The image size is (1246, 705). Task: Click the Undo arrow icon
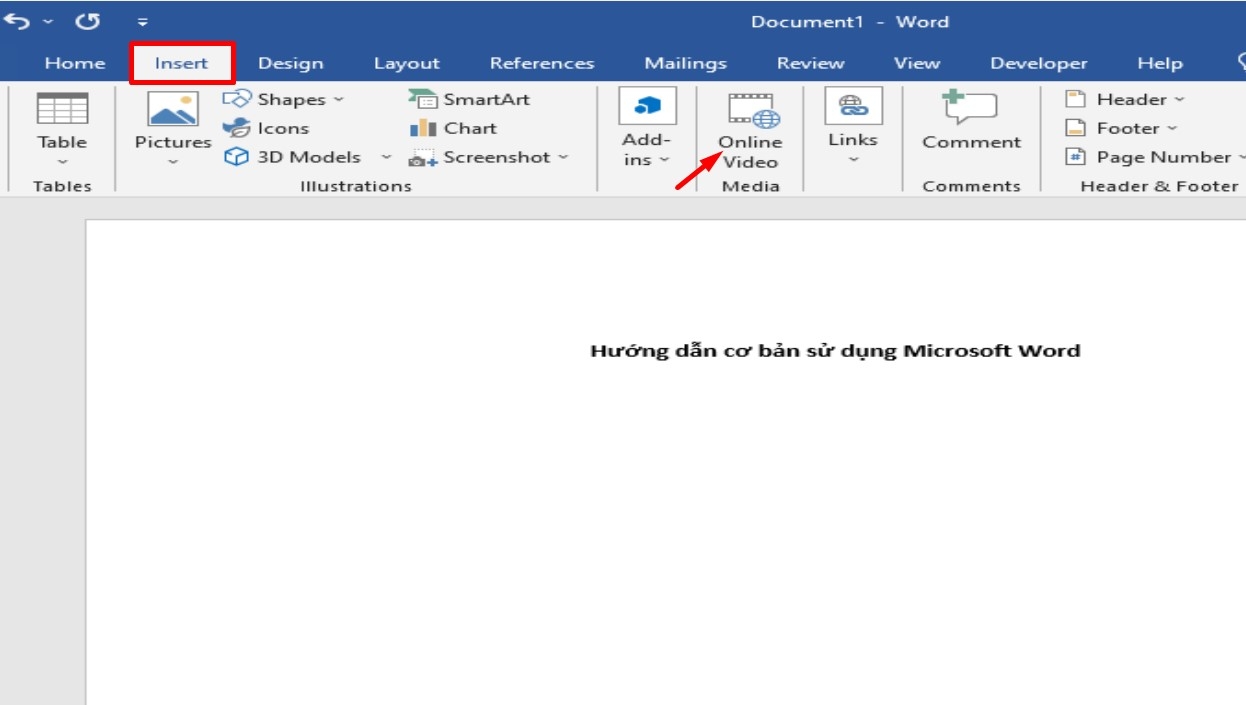(x=17, y=22)
